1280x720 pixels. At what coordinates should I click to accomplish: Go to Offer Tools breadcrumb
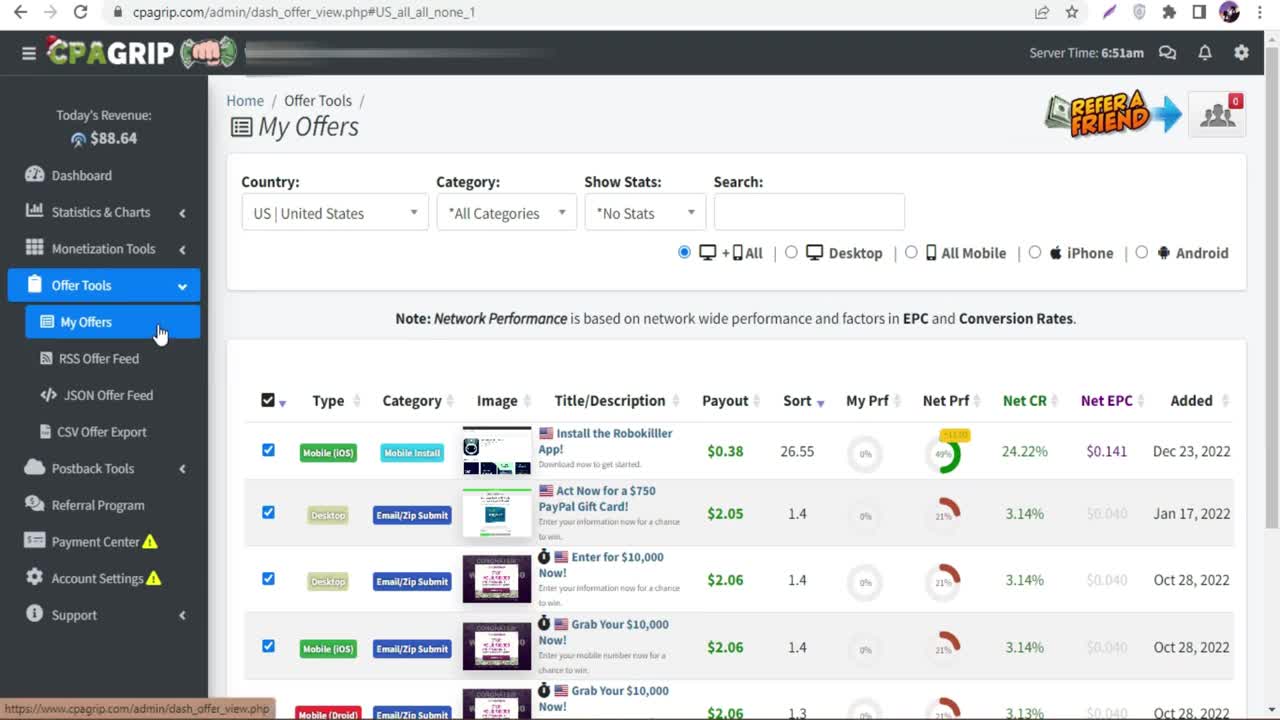318,100
